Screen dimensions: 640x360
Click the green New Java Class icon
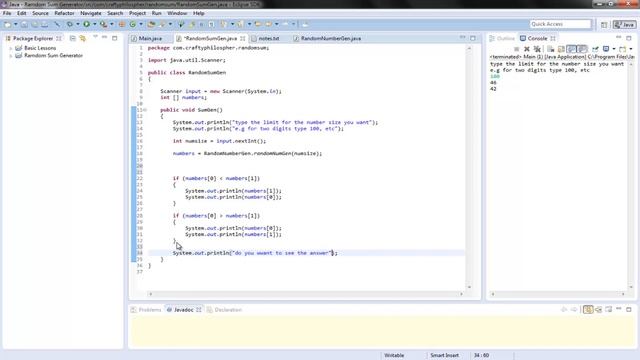(133, 24)
